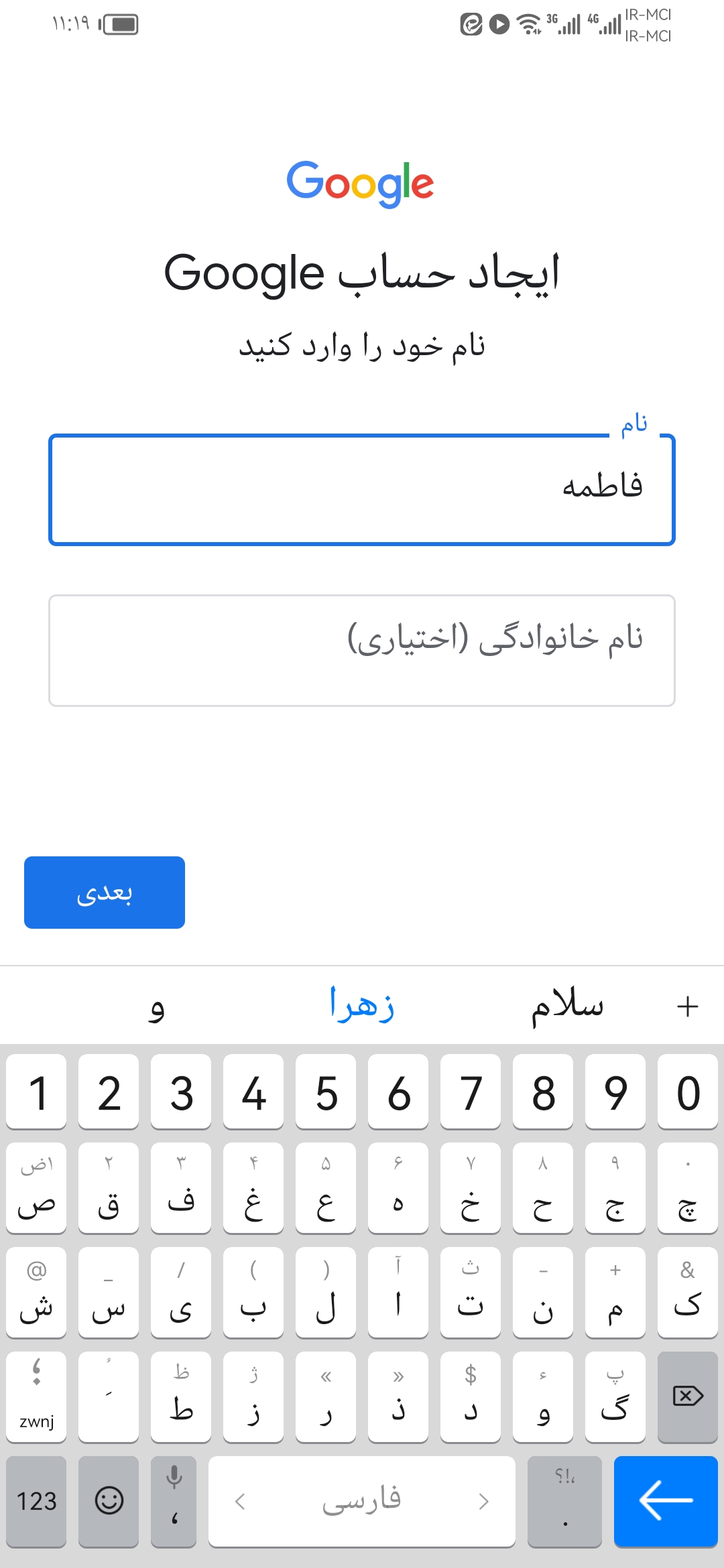Tap the battery indicator icon
This screenshot has height=1568, width=724.
(x=119, y=25)
